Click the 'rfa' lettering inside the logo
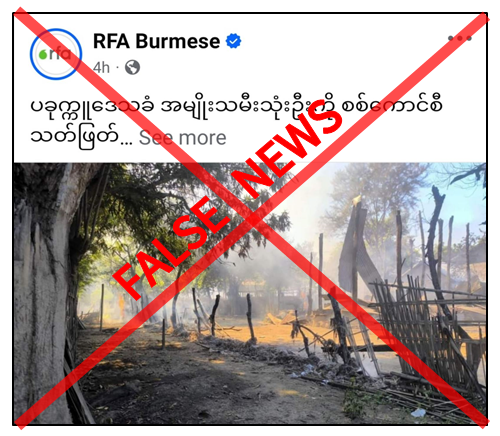Image resolution: width=500 pixels, height=436 pixels. pos(60,53)
